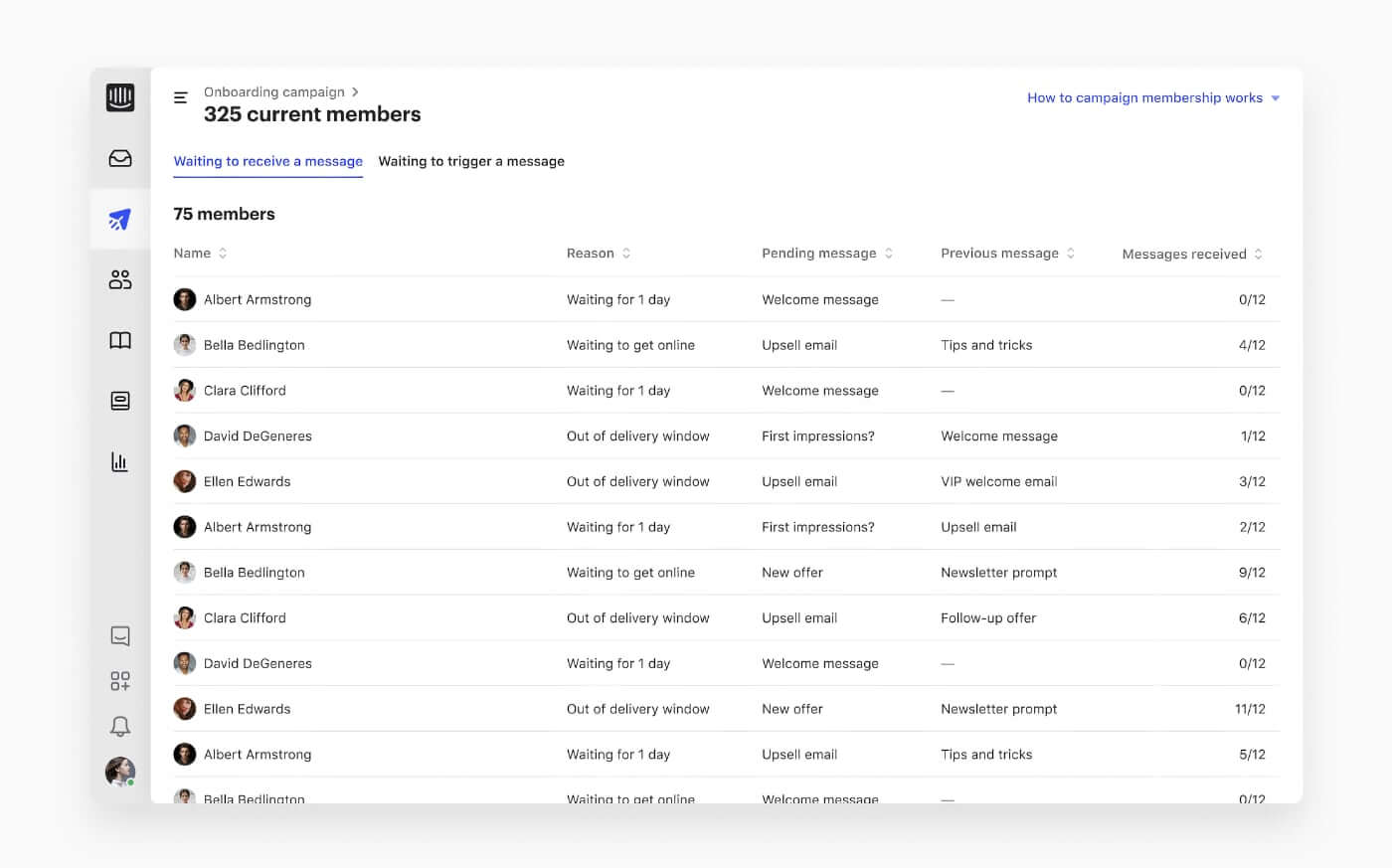
Task: Sort by Messages received column
Action: [x=1258, y=255]
